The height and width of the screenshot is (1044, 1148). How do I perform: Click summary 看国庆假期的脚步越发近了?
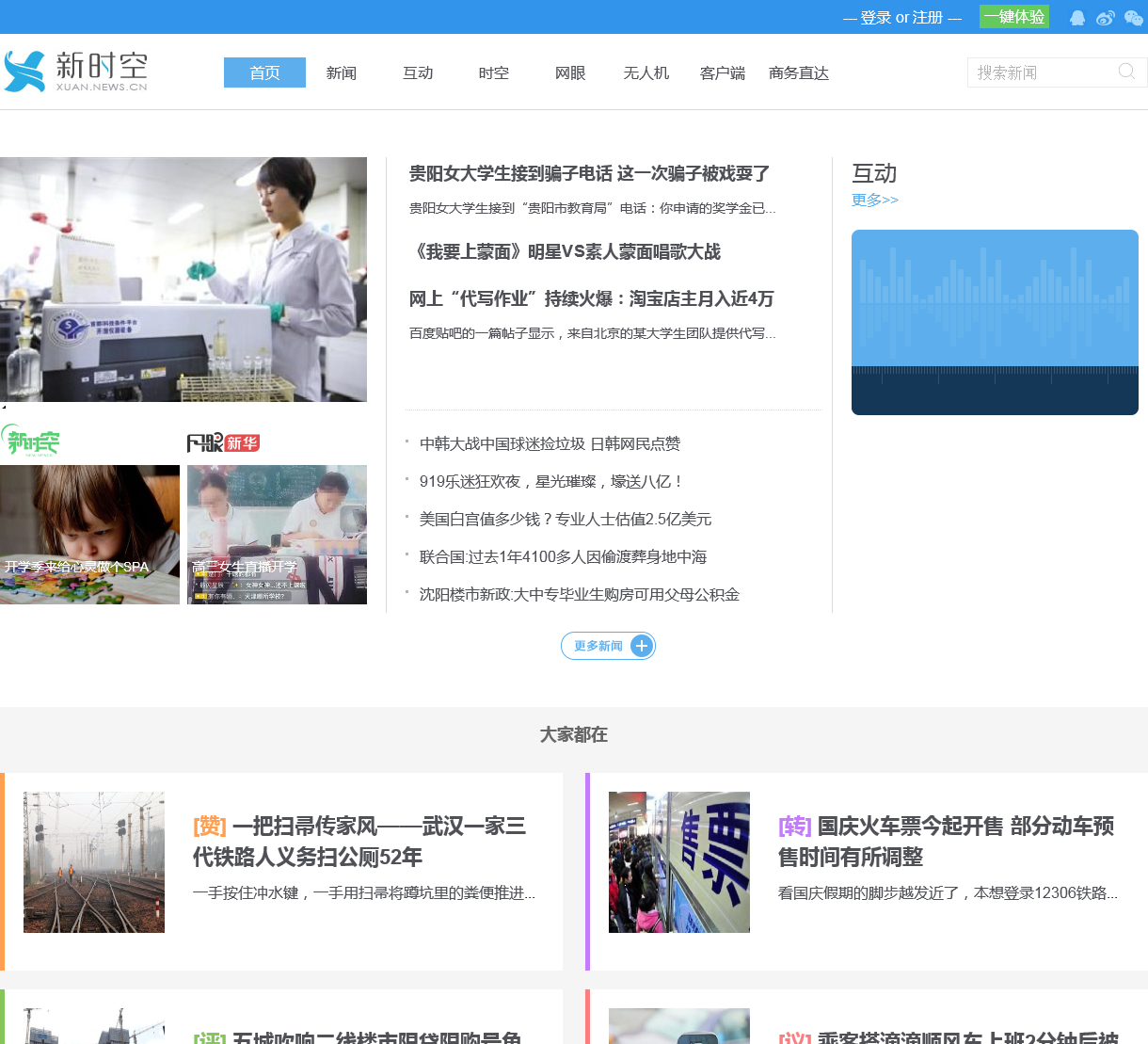click(x=949, y=892)
